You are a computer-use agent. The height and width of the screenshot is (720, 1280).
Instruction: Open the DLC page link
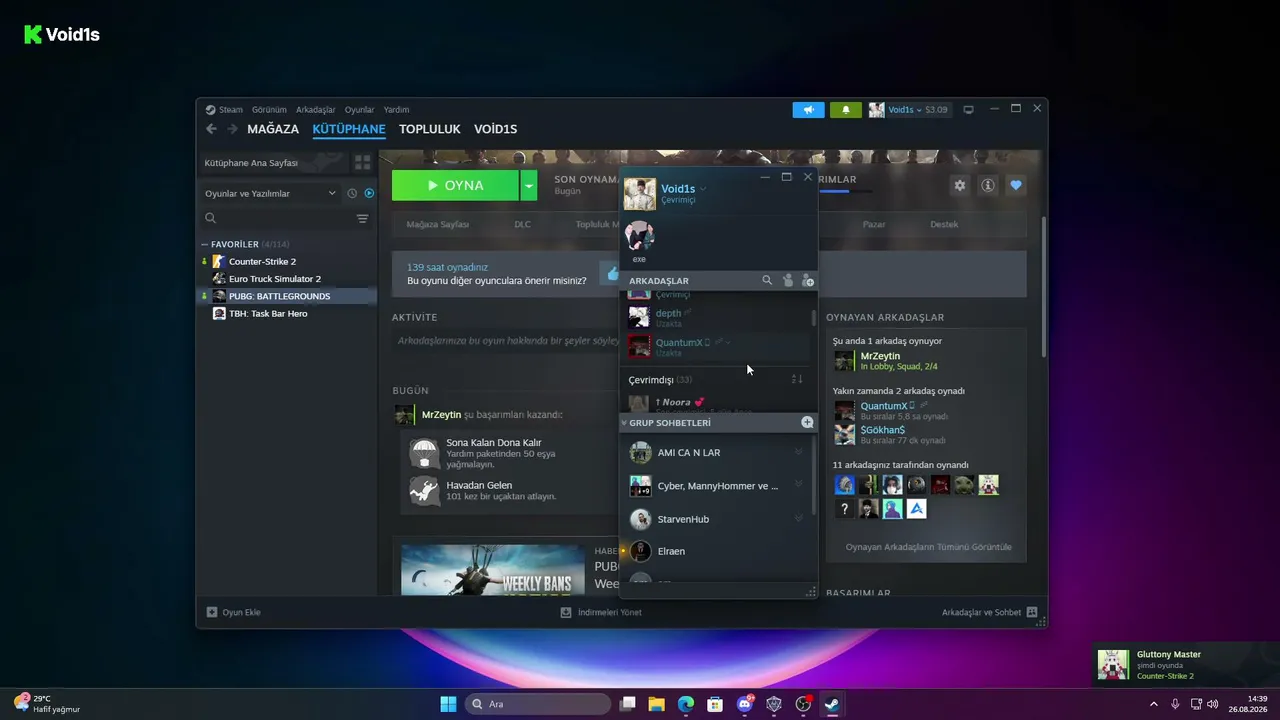click(x=522, y=224)
